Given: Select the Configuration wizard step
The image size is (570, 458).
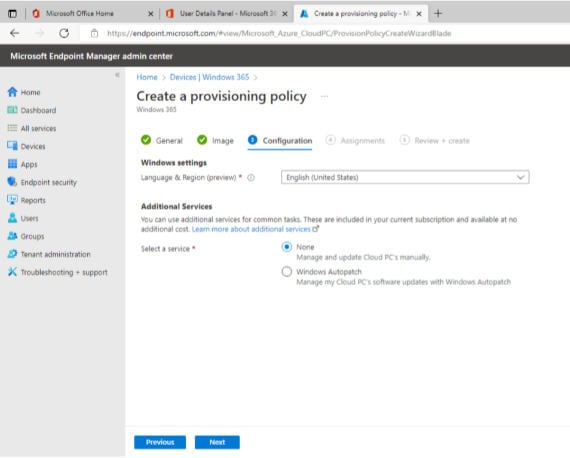Looking at the screenshot, I should [280, 140].
